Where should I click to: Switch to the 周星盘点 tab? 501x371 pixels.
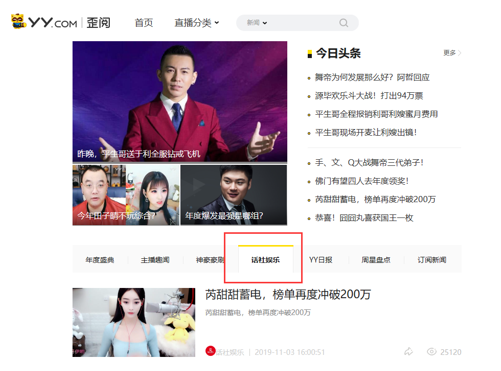(x=376, y=260)
